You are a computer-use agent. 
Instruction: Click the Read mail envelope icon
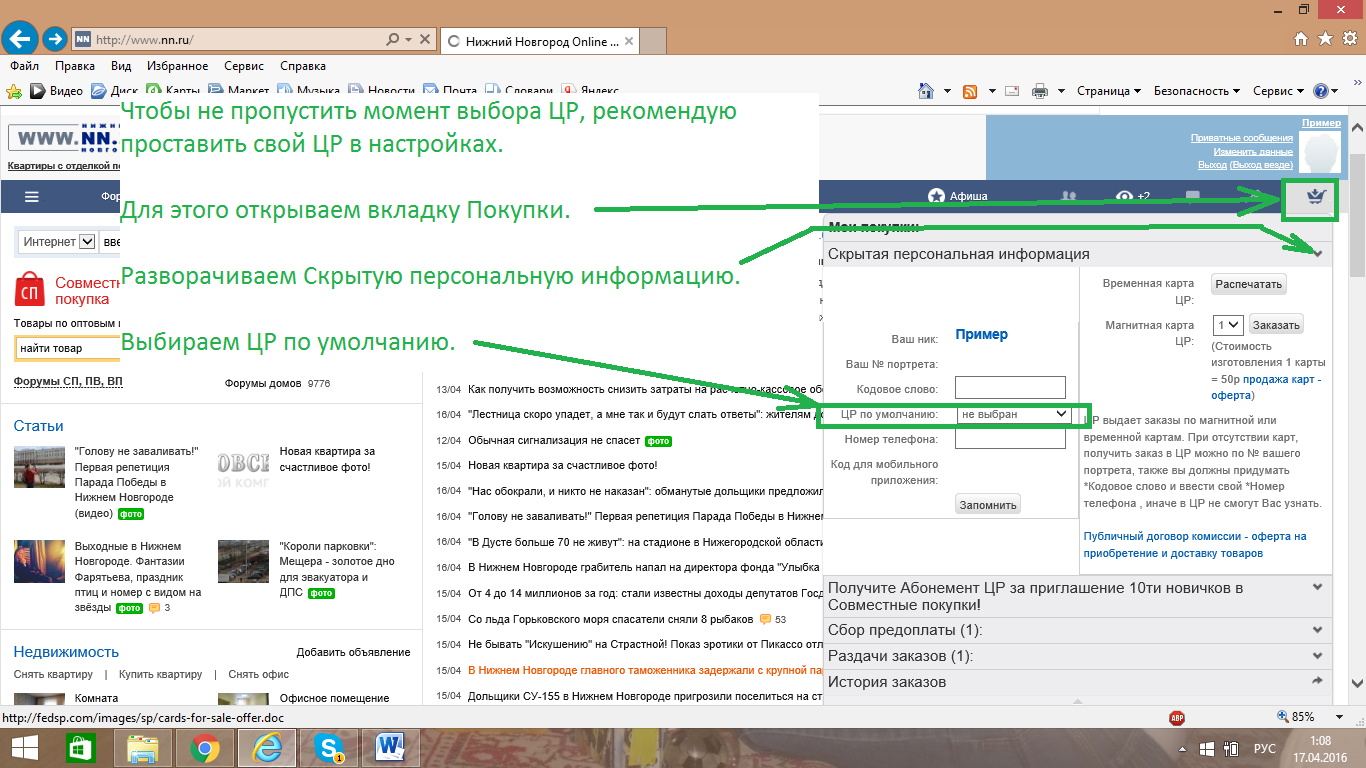click(x=1012, y=91)
